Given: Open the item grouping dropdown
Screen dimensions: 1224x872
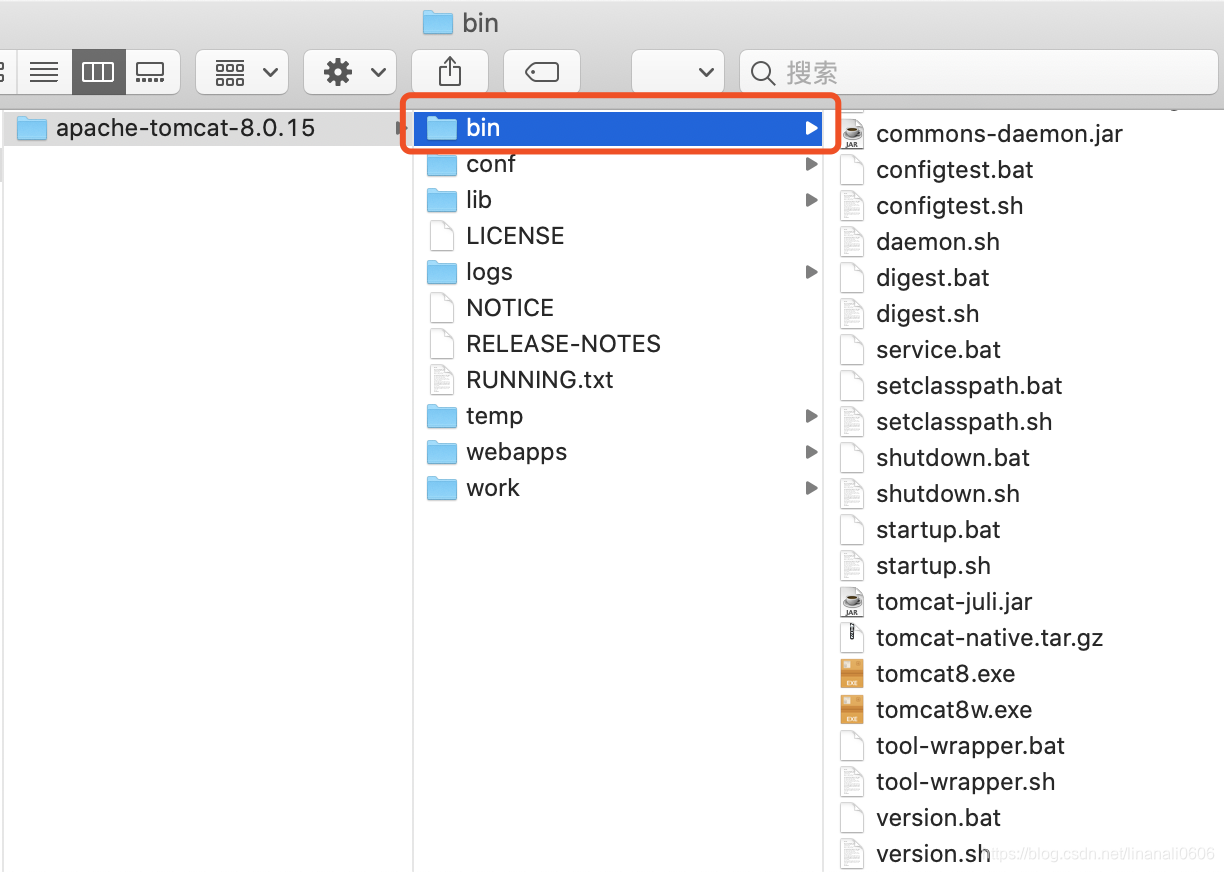Looking at the screenshot, I should tap(242, 72).
